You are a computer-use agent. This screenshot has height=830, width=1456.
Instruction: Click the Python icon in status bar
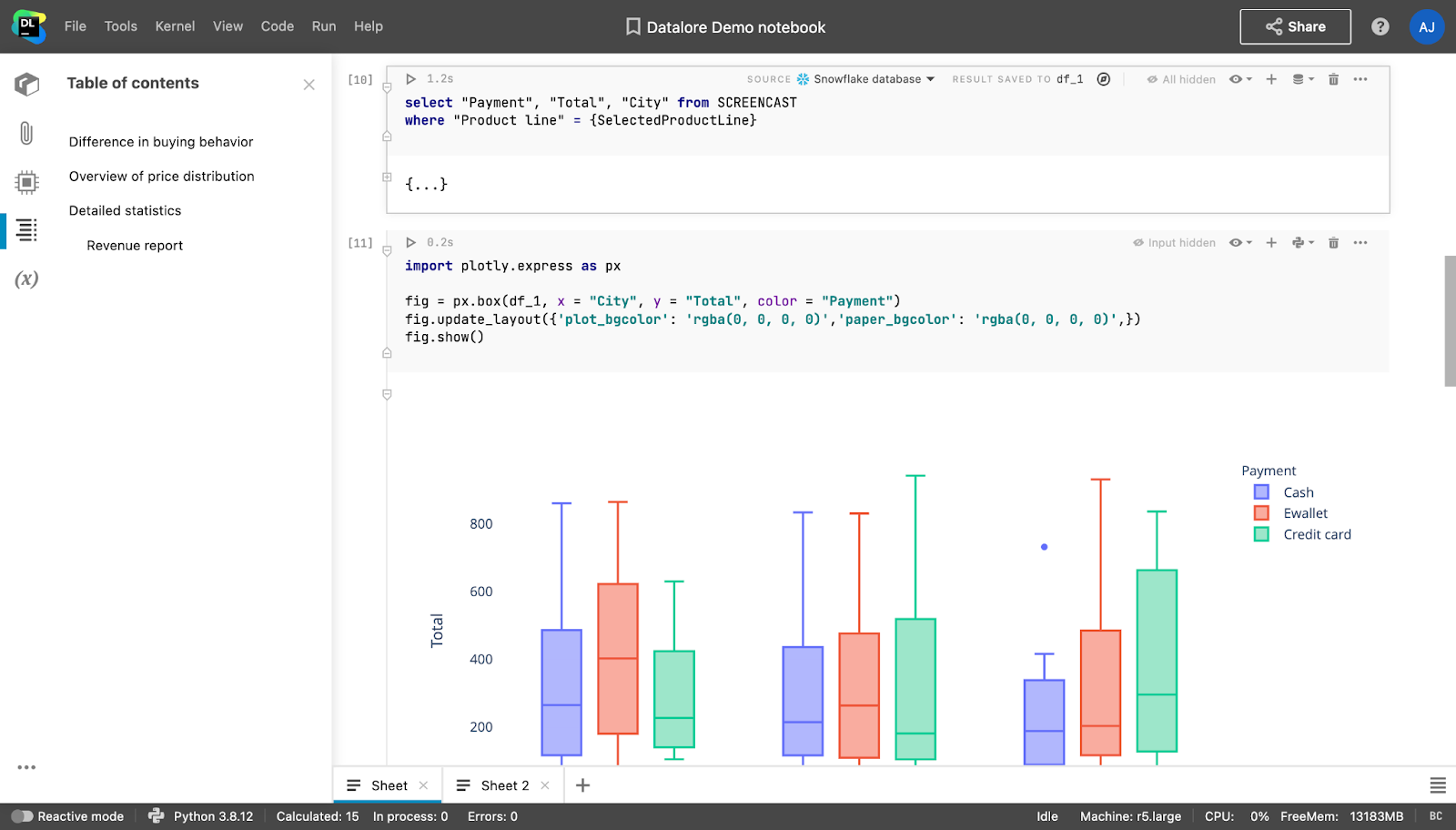pos(156,816)
